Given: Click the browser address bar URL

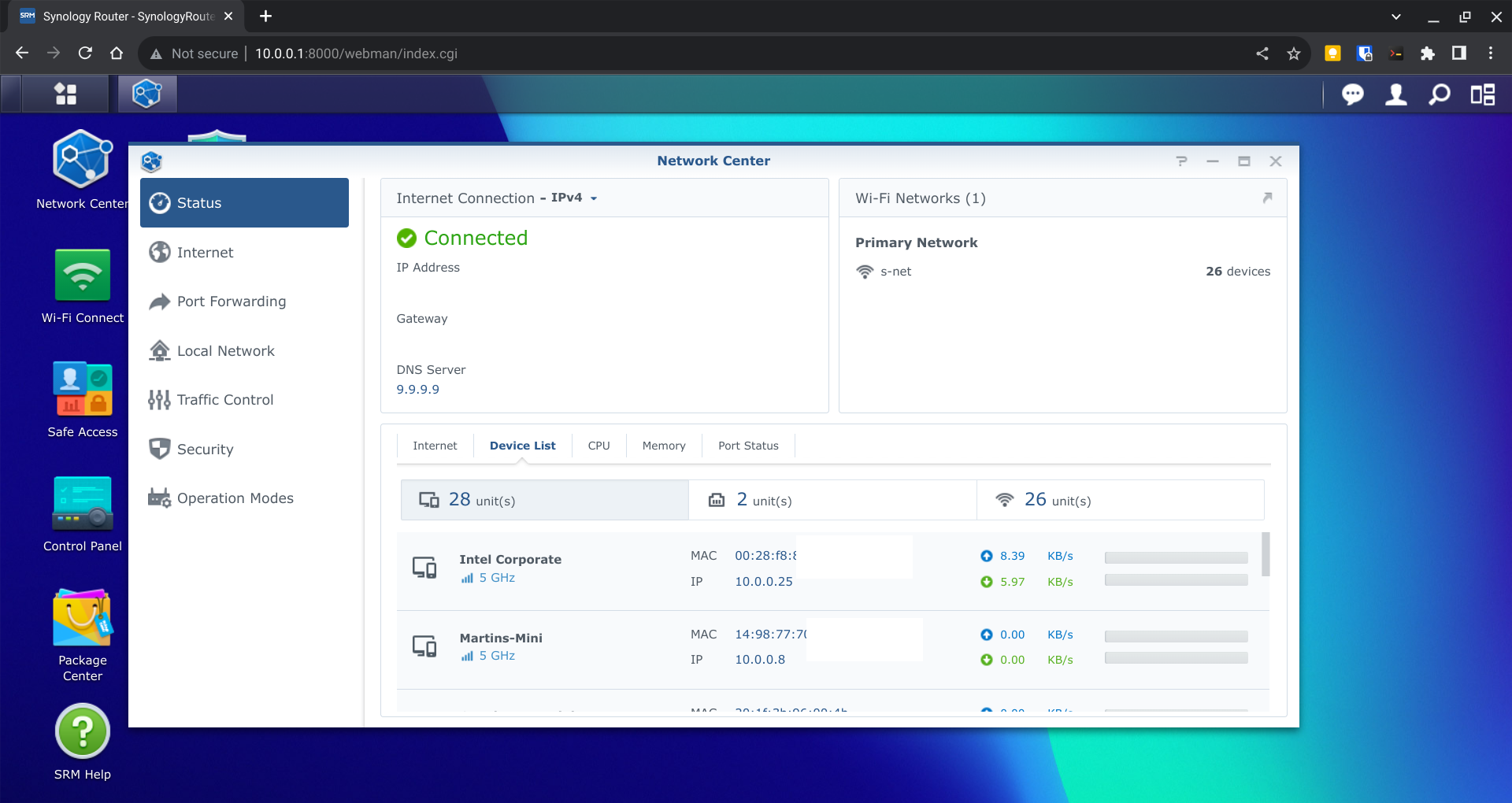Looking at the screenshot, I should point(356,54).
